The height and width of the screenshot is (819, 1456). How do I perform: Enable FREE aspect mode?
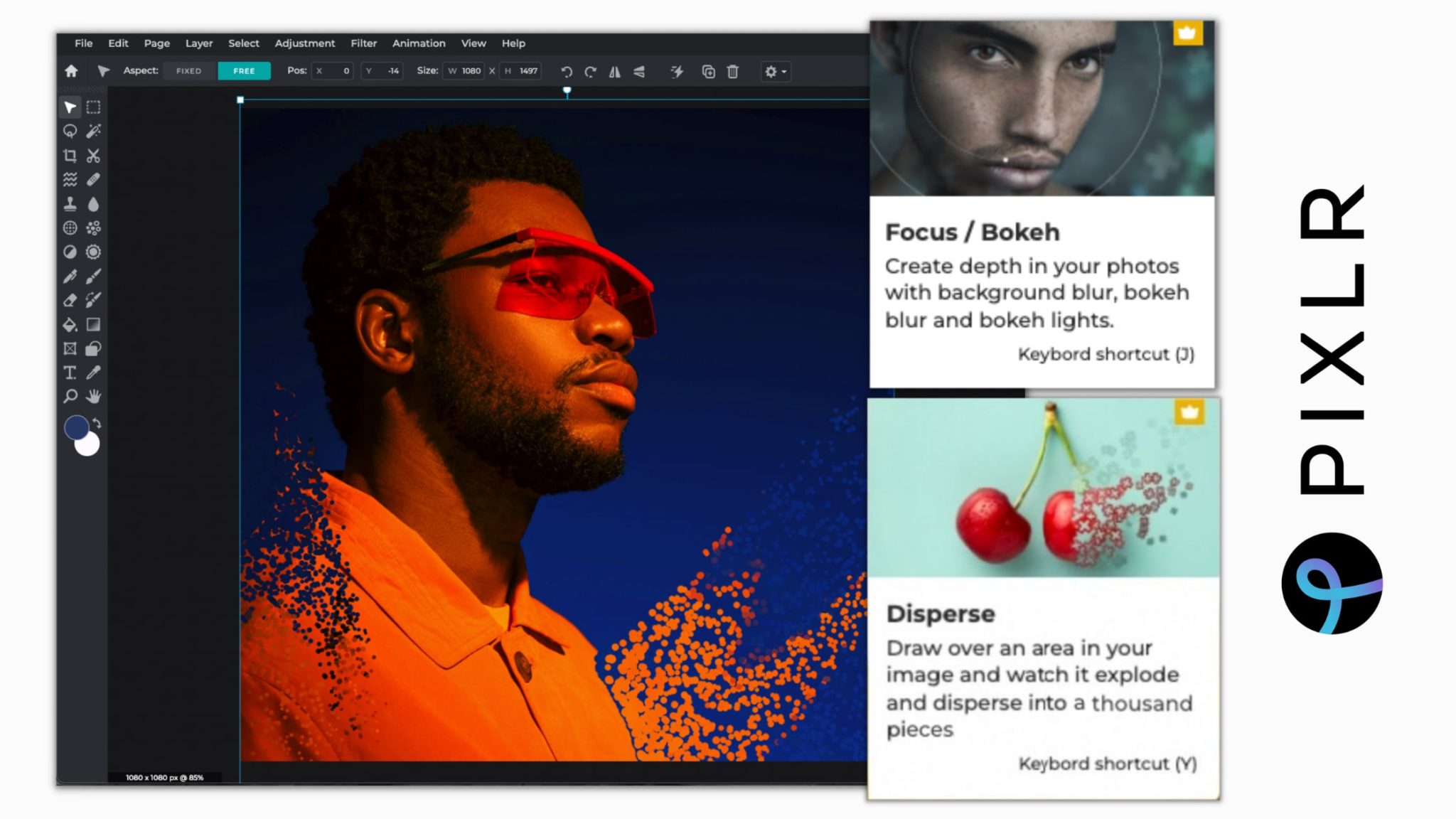pos(244,71)
